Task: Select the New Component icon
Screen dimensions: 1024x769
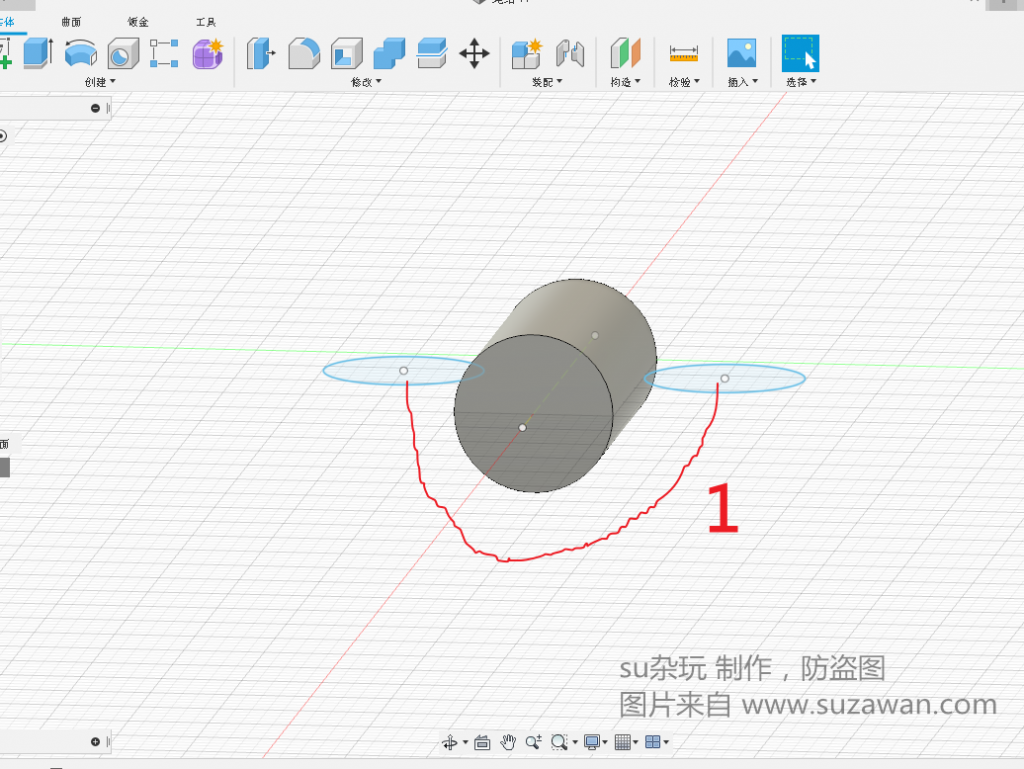Action: point(526,54)
